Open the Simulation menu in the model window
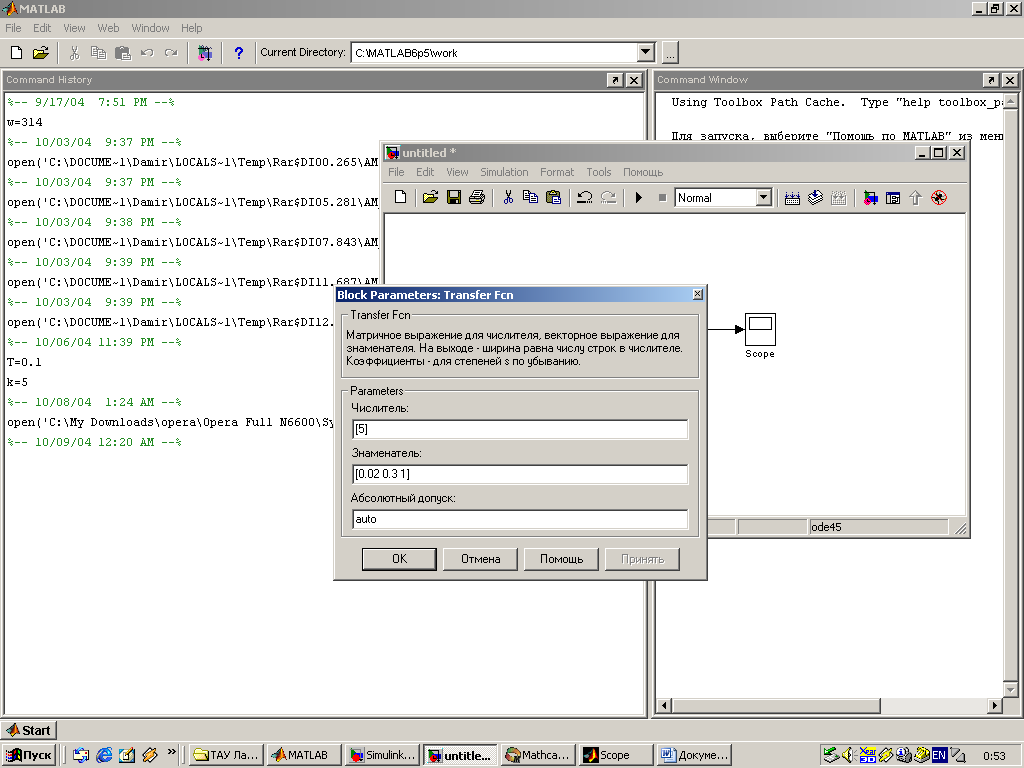1024x768 pixels. 503,172
